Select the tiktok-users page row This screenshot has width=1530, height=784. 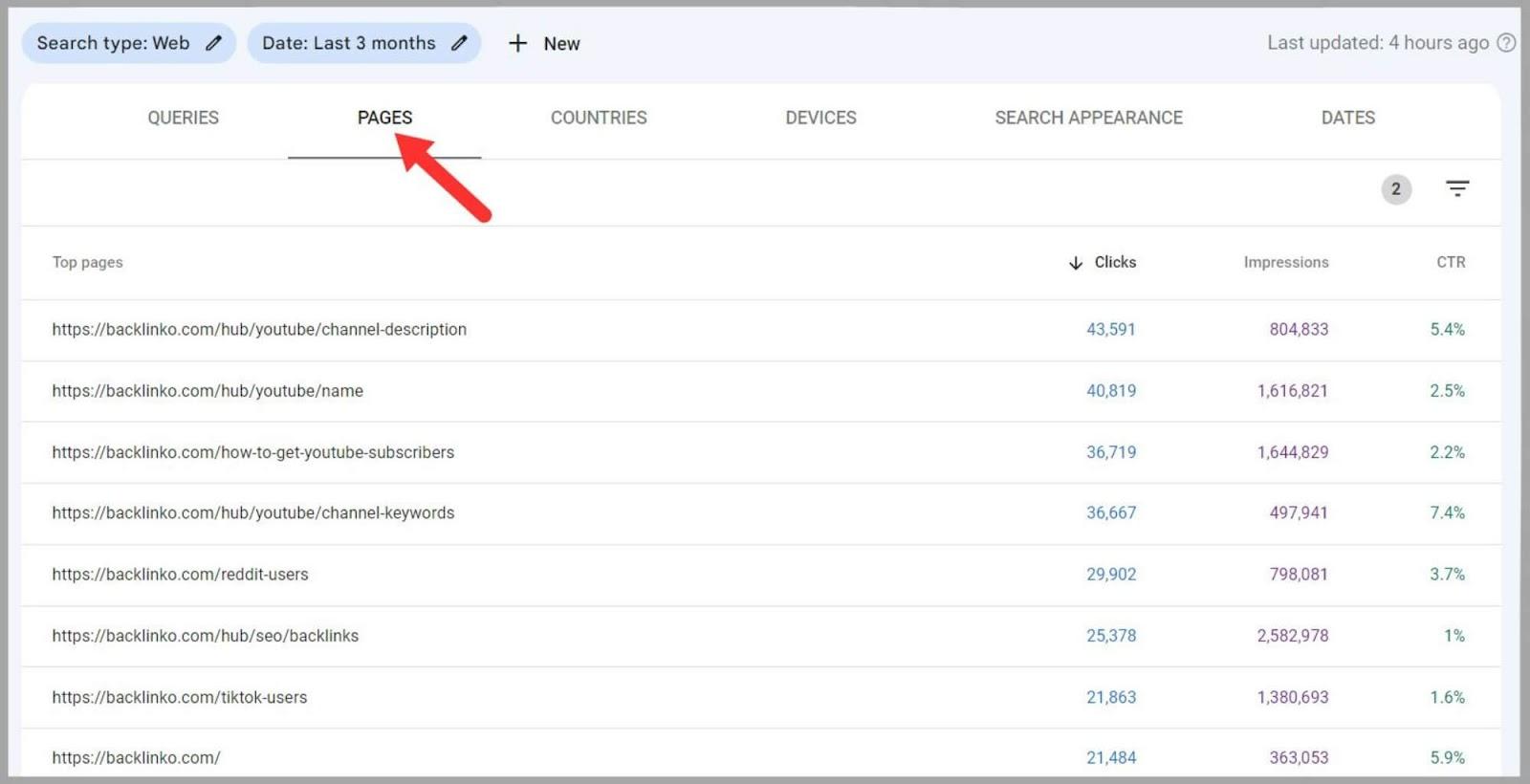(180, 698)
